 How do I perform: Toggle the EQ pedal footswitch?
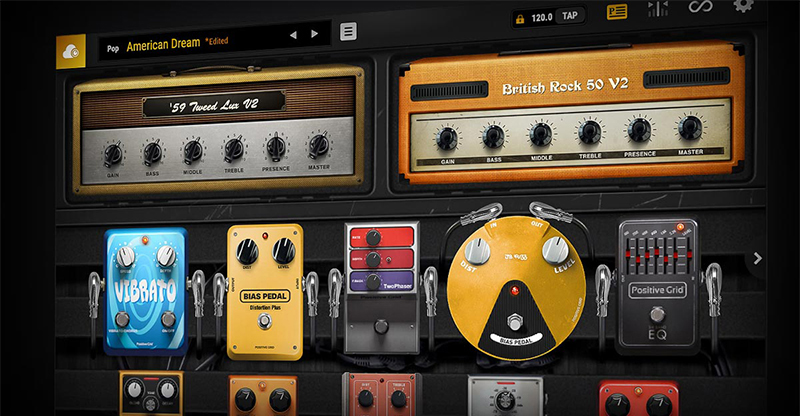coord(658,313)
